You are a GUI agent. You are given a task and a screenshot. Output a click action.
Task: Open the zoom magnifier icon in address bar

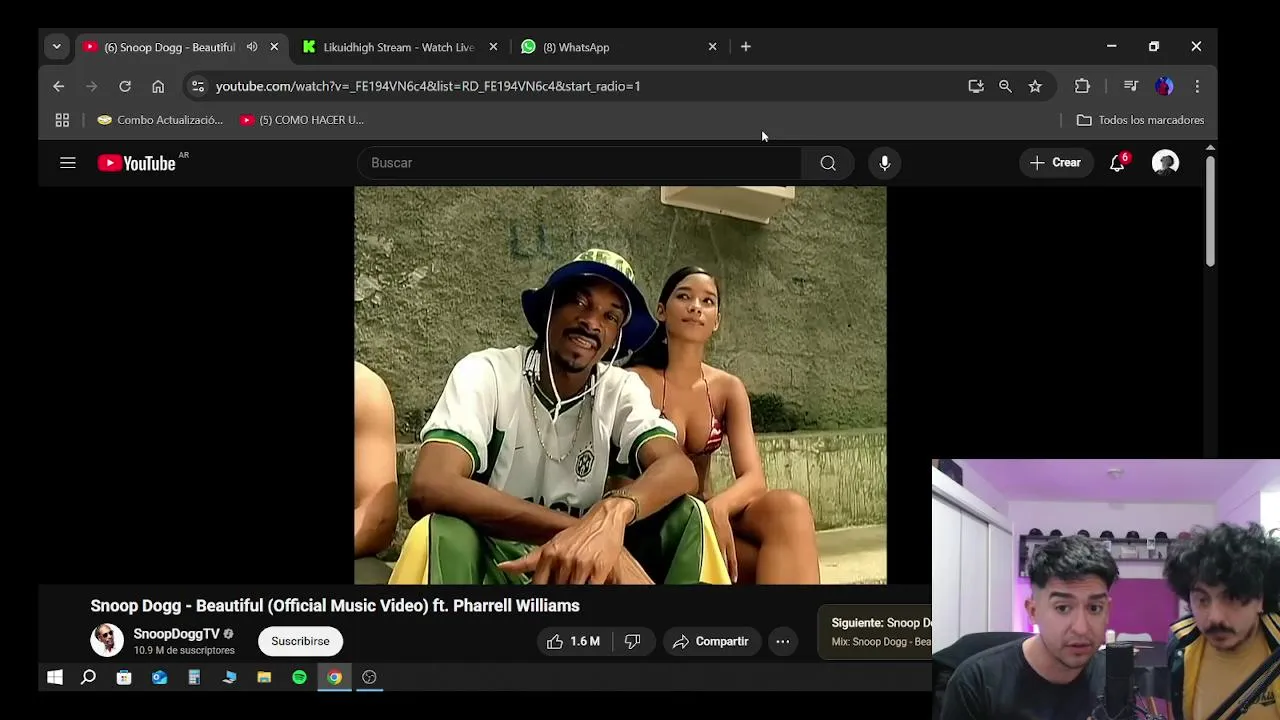tap(1005, 86)
